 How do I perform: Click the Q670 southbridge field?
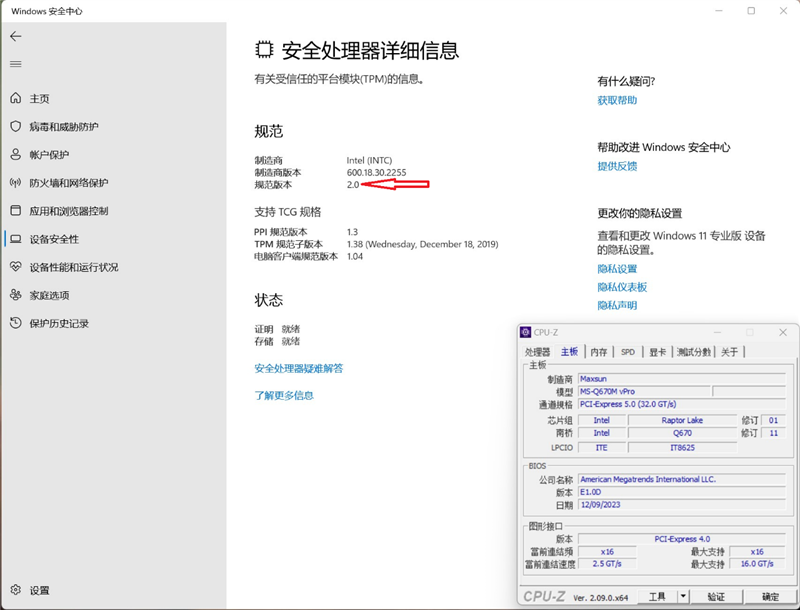coord(682,433)
